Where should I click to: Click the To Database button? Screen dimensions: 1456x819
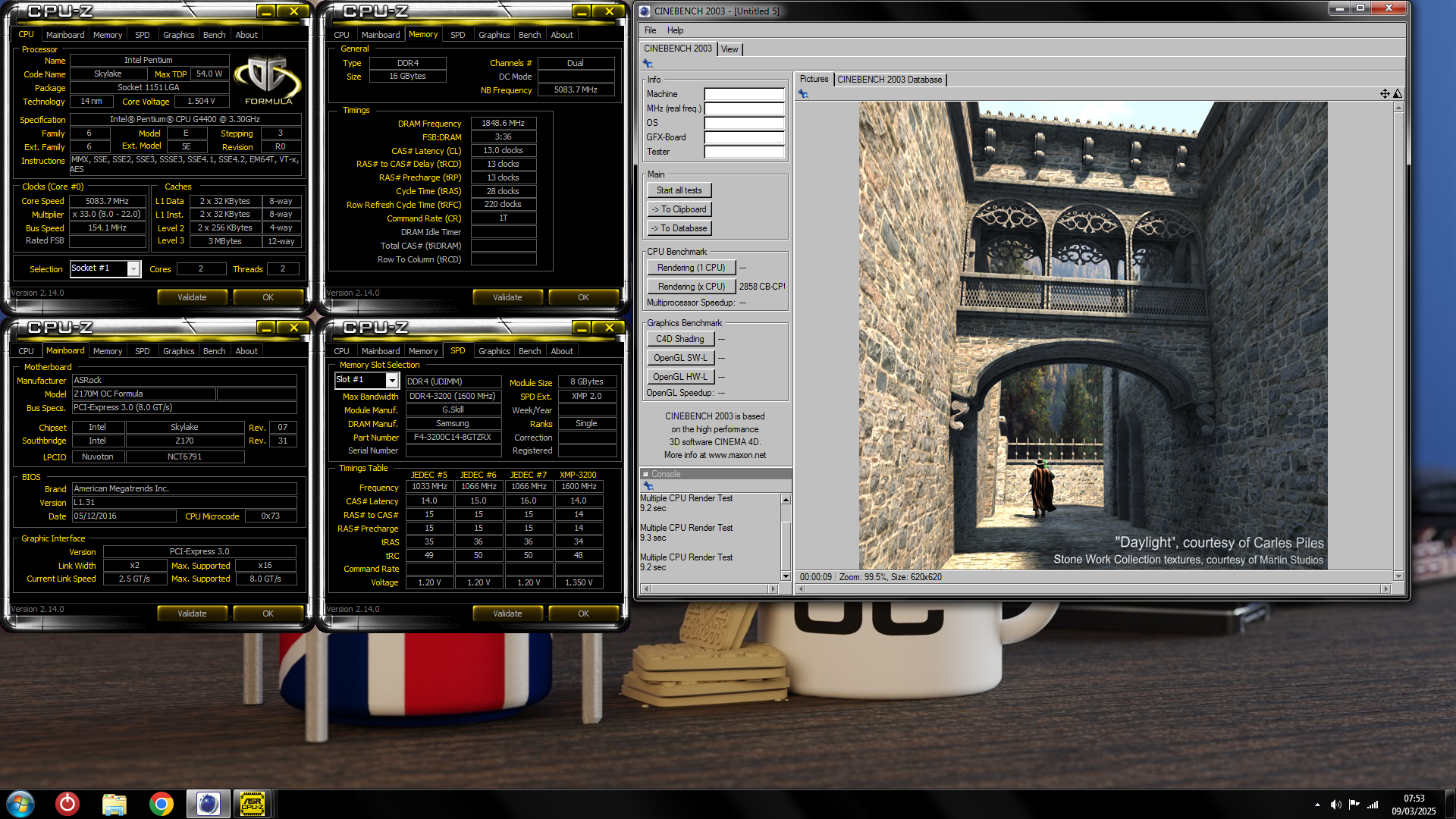(679, 228)
